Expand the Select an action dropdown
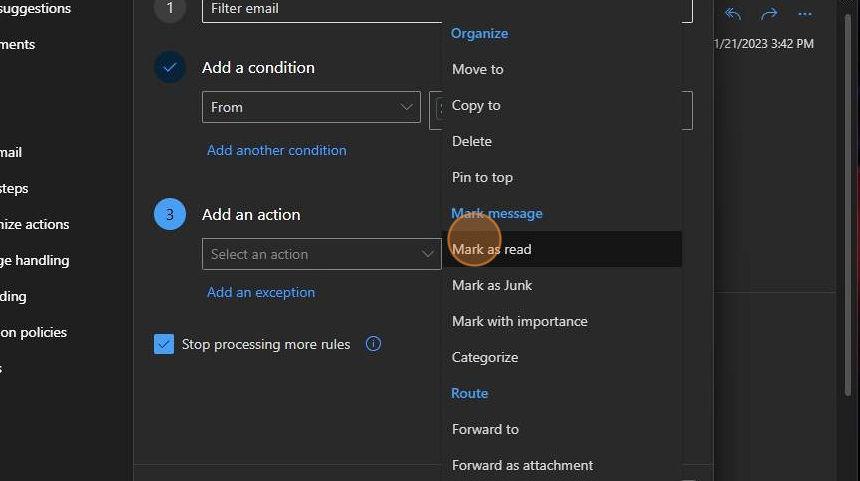 coord(321,254)
